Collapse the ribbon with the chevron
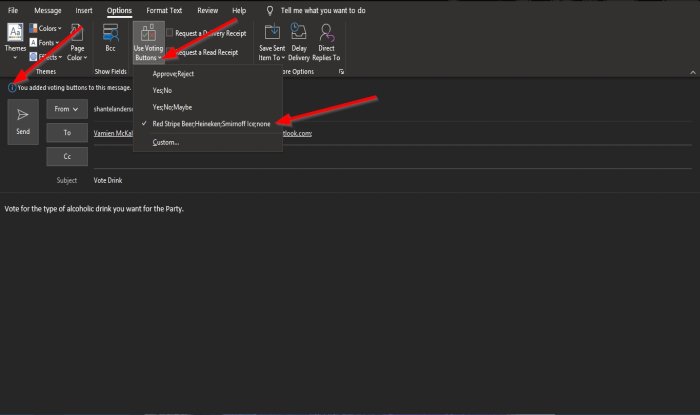 point(693,72)
